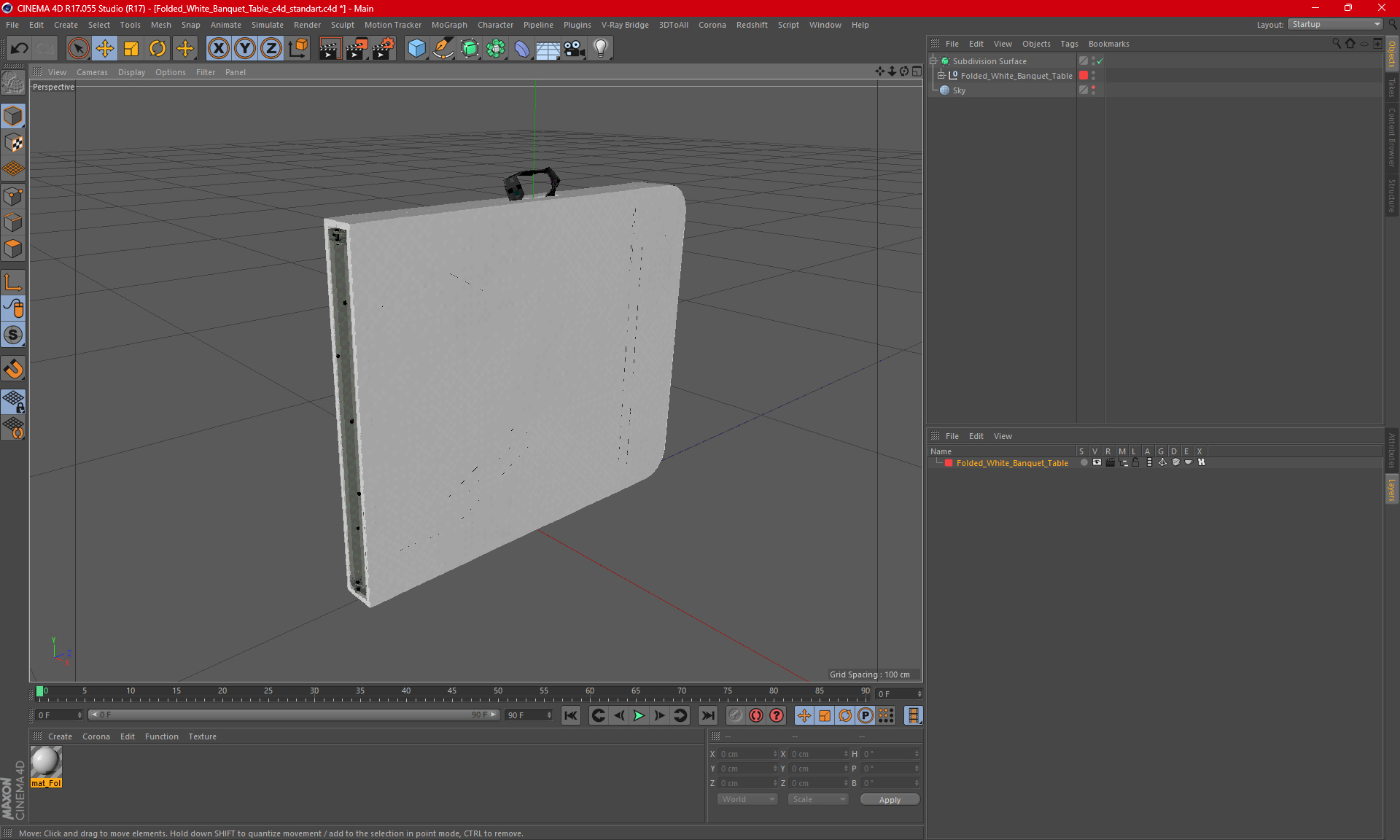This screenshot has height=840, width=1400.
Task: Click the Array modeling object icon
Action: (496, 49)
